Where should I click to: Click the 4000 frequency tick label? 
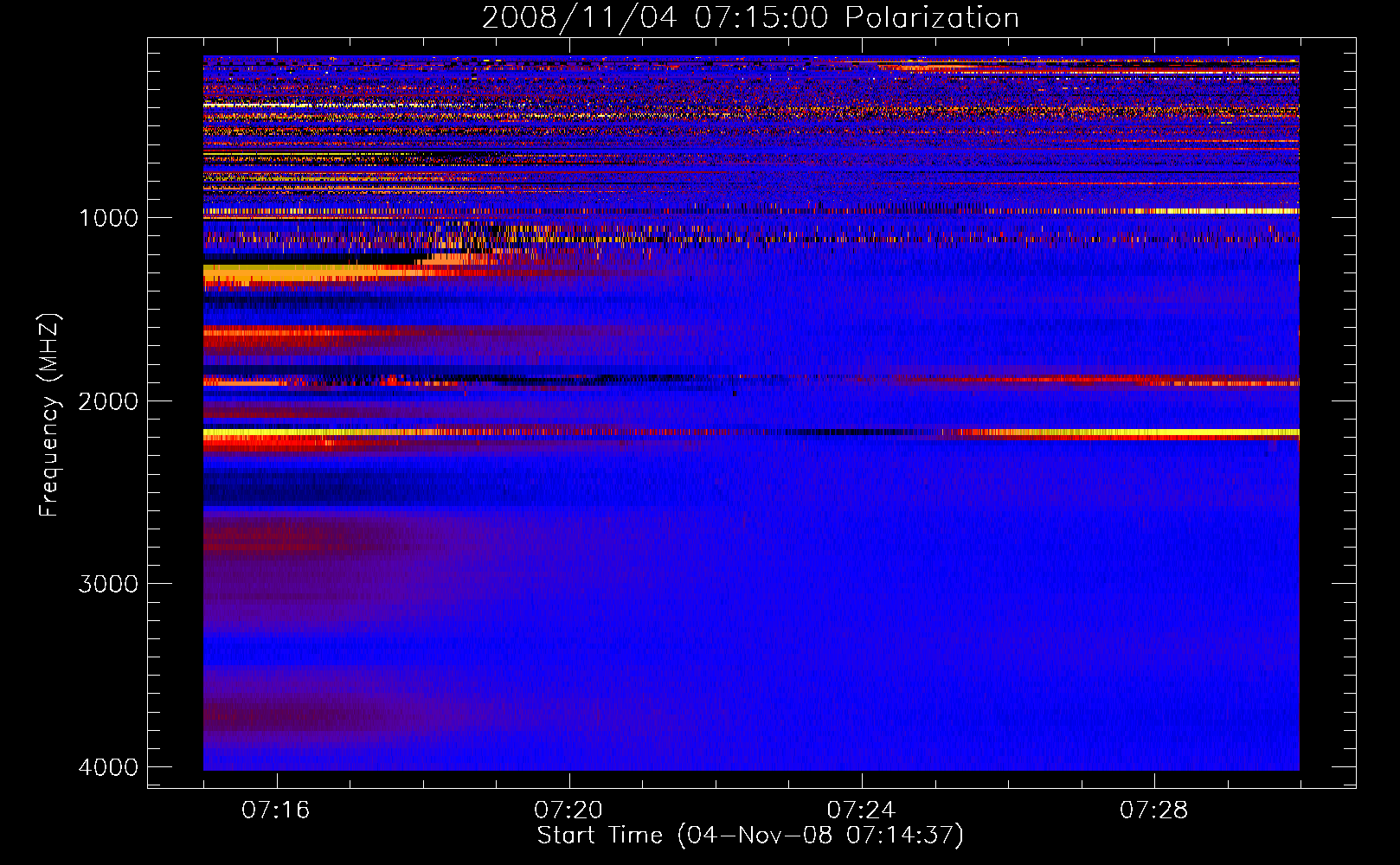[x=108, y=767]
